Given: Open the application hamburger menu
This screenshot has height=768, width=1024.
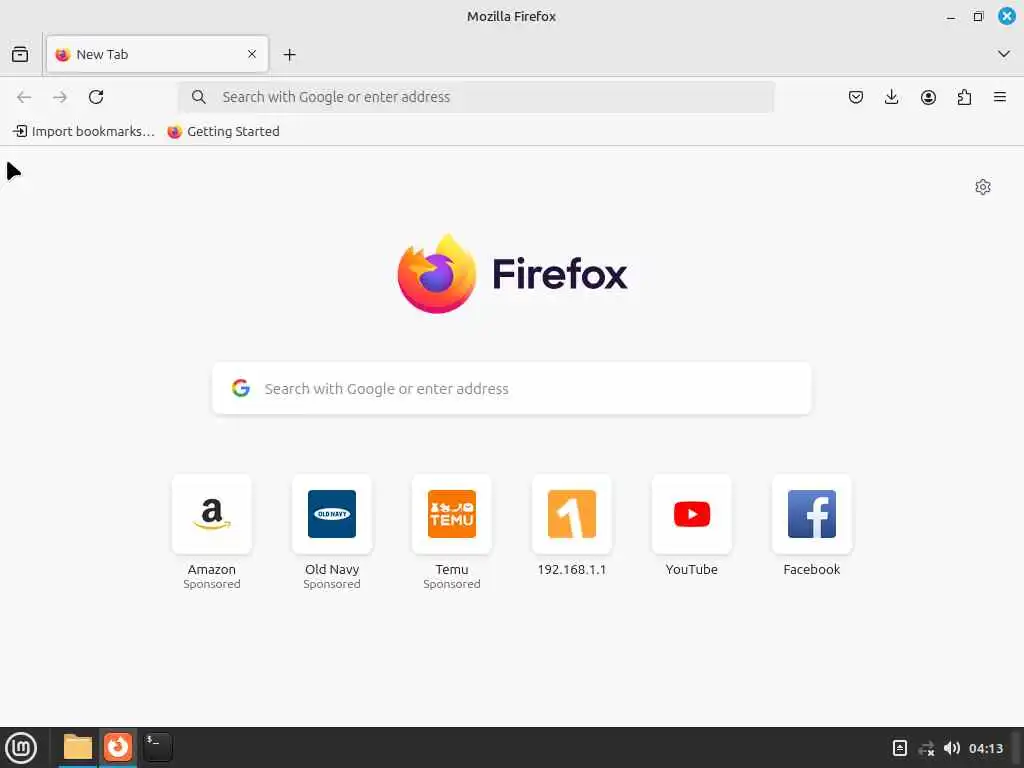Looking at the screenshot, I should coord(1000,97).
